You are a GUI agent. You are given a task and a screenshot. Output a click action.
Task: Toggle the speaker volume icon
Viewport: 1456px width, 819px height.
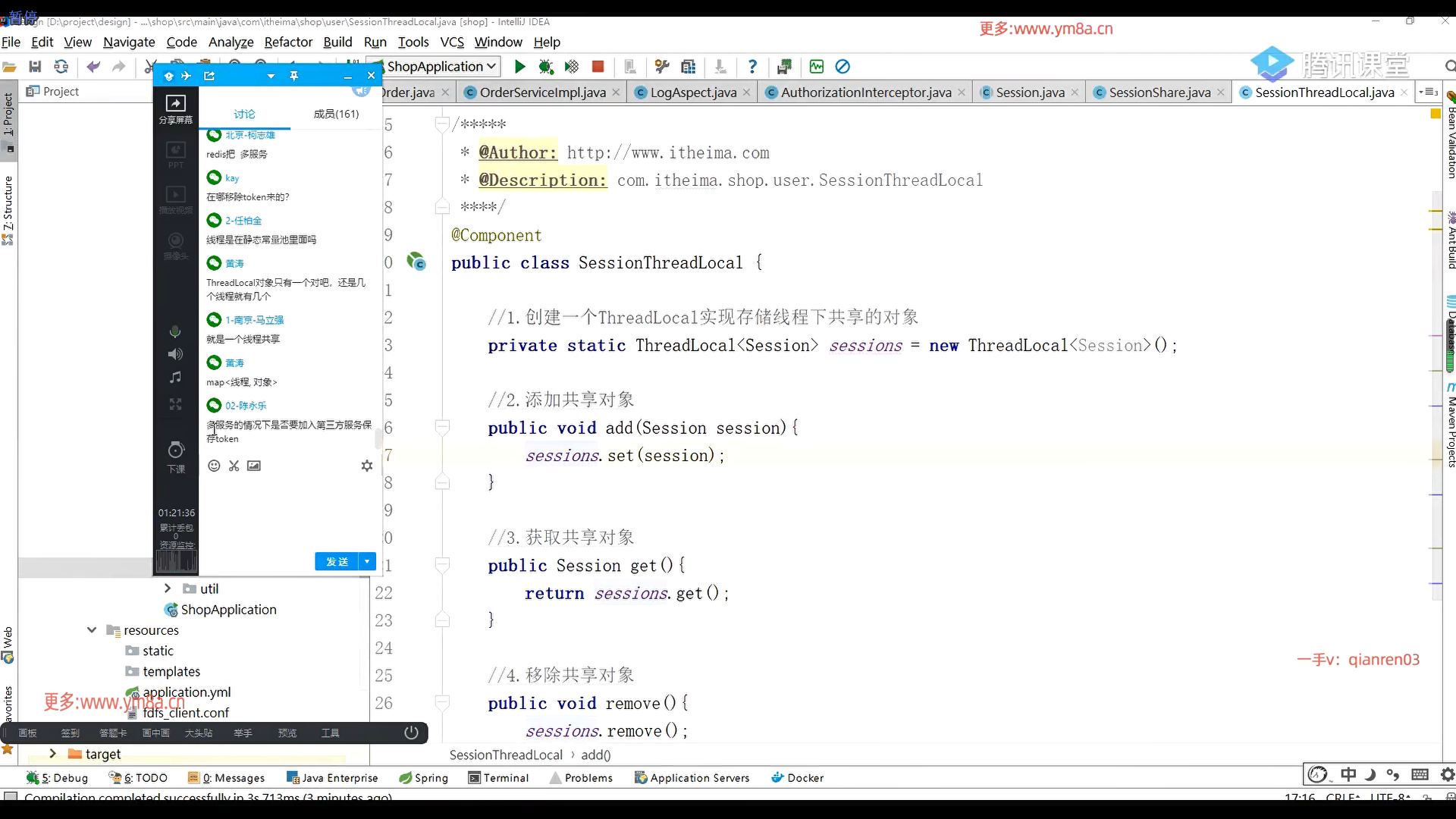[x=175, y=354]
